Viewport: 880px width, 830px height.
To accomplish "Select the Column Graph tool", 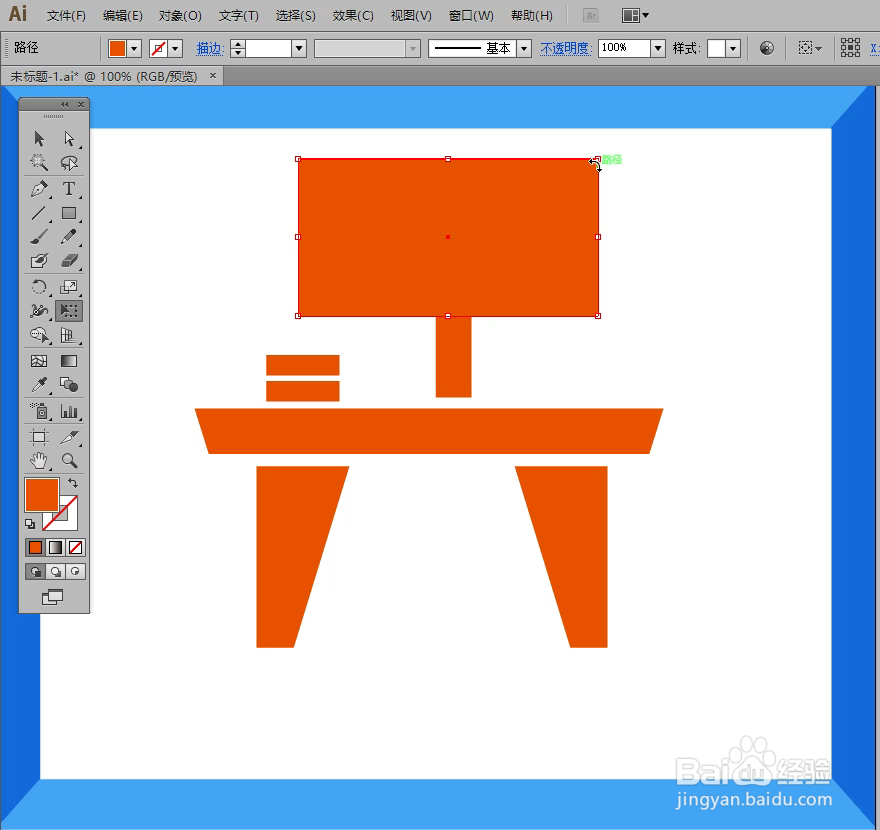I will [x=69, y=411].
